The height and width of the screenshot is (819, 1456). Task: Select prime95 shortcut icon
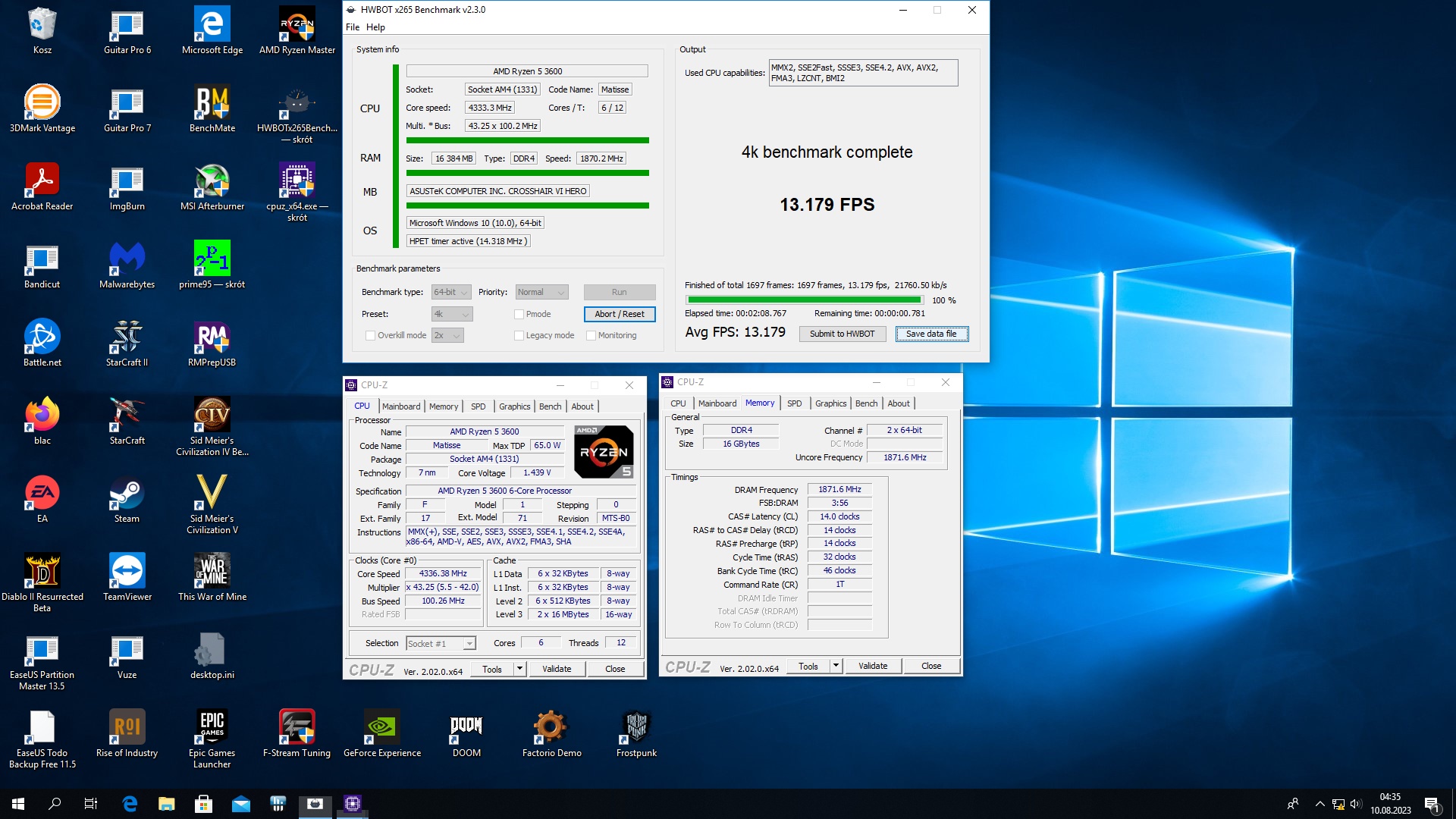click(212, 265)
